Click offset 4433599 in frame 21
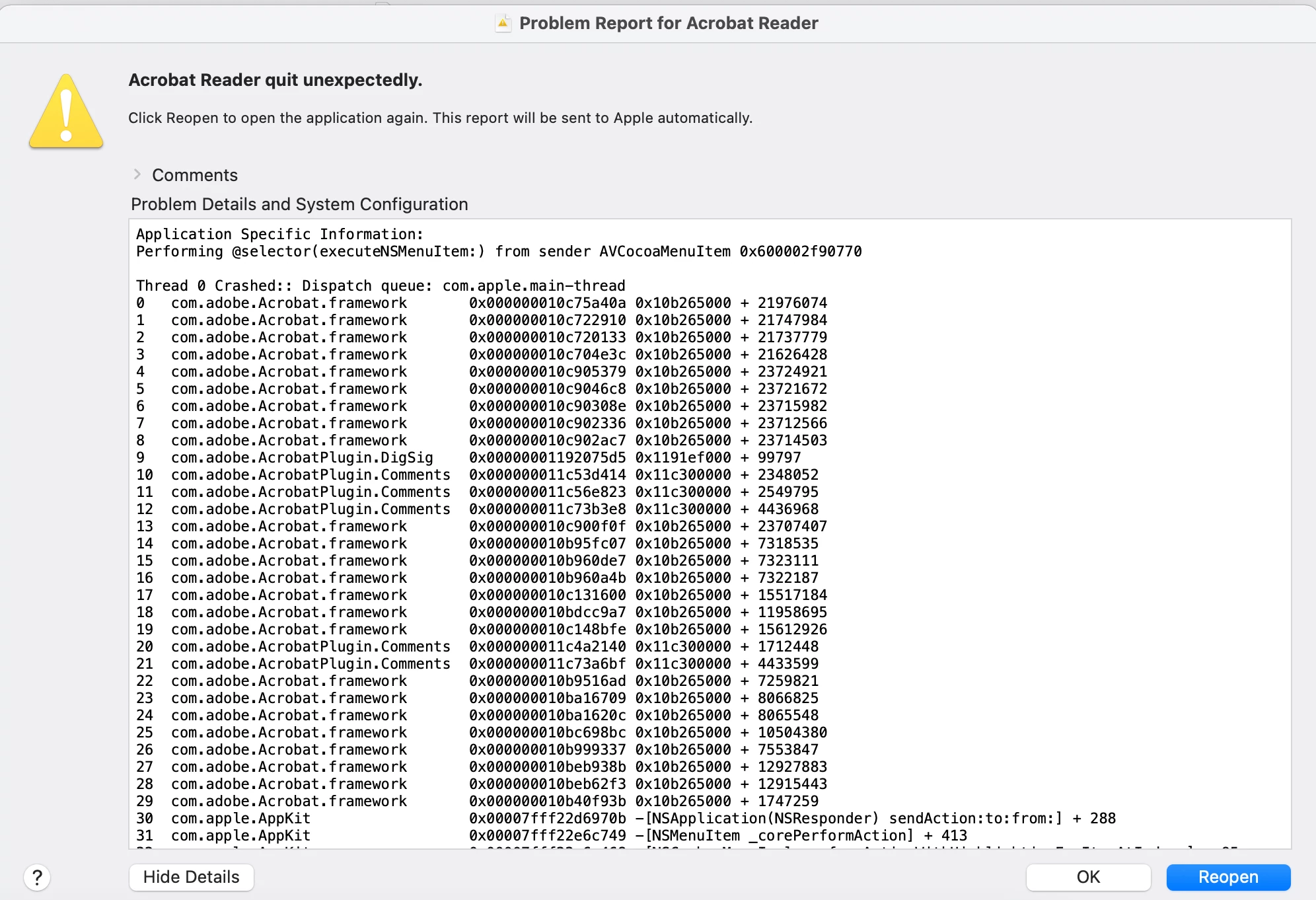Screen dimensions: 1316x900 coord(788,663)
